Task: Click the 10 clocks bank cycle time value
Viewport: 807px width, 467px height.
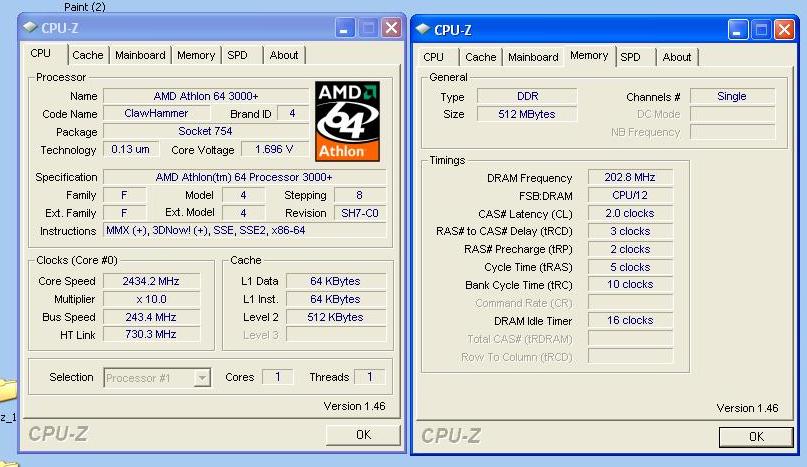Action: coord(630,284)
